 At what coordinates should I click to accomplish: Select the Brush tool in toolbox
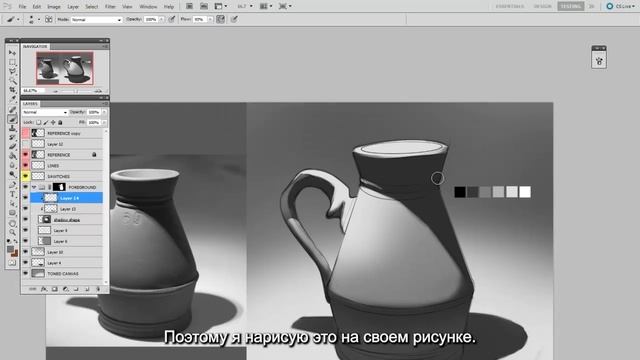coord(12,119)
